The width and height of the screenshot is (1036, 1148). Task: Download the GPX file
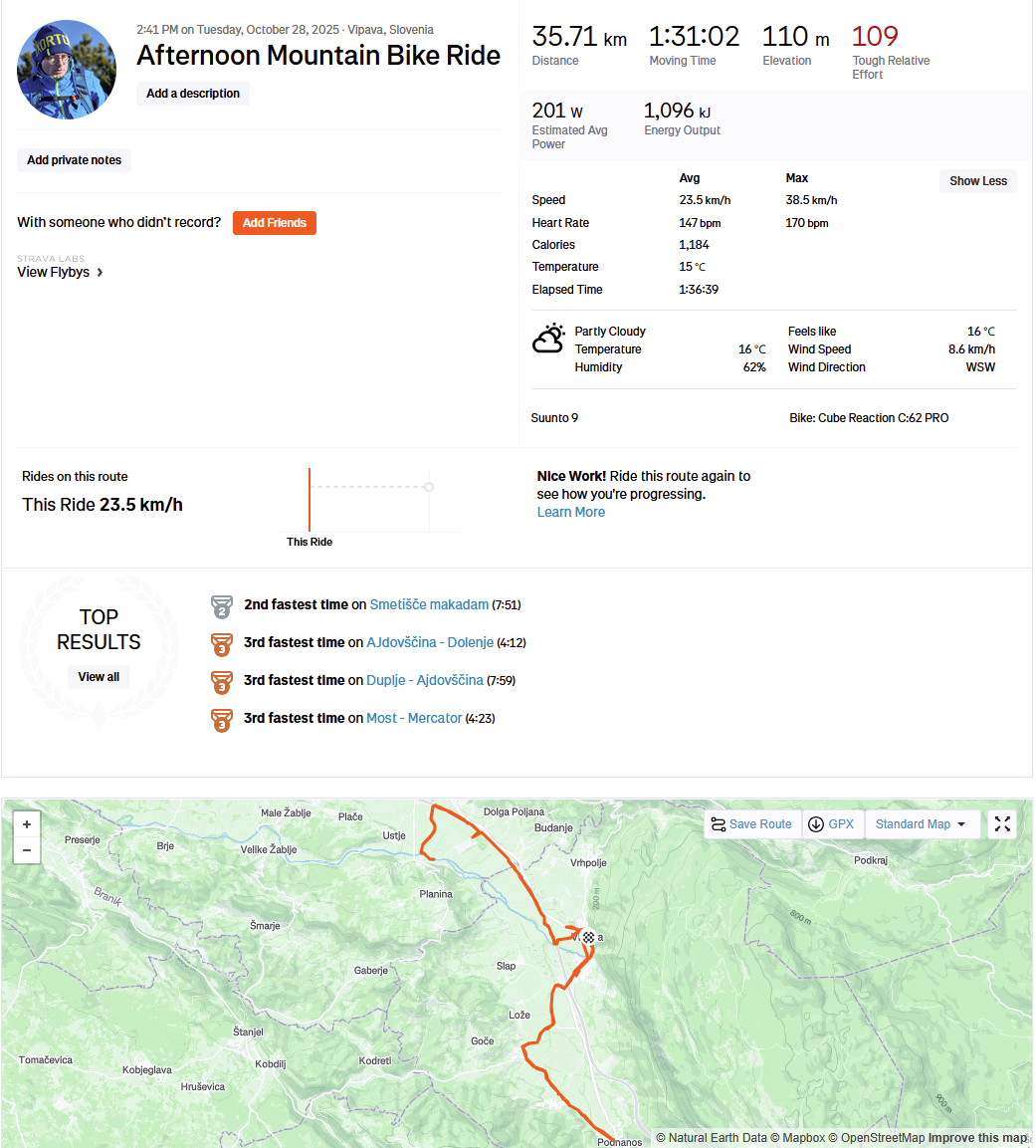(x=833, y=824)
